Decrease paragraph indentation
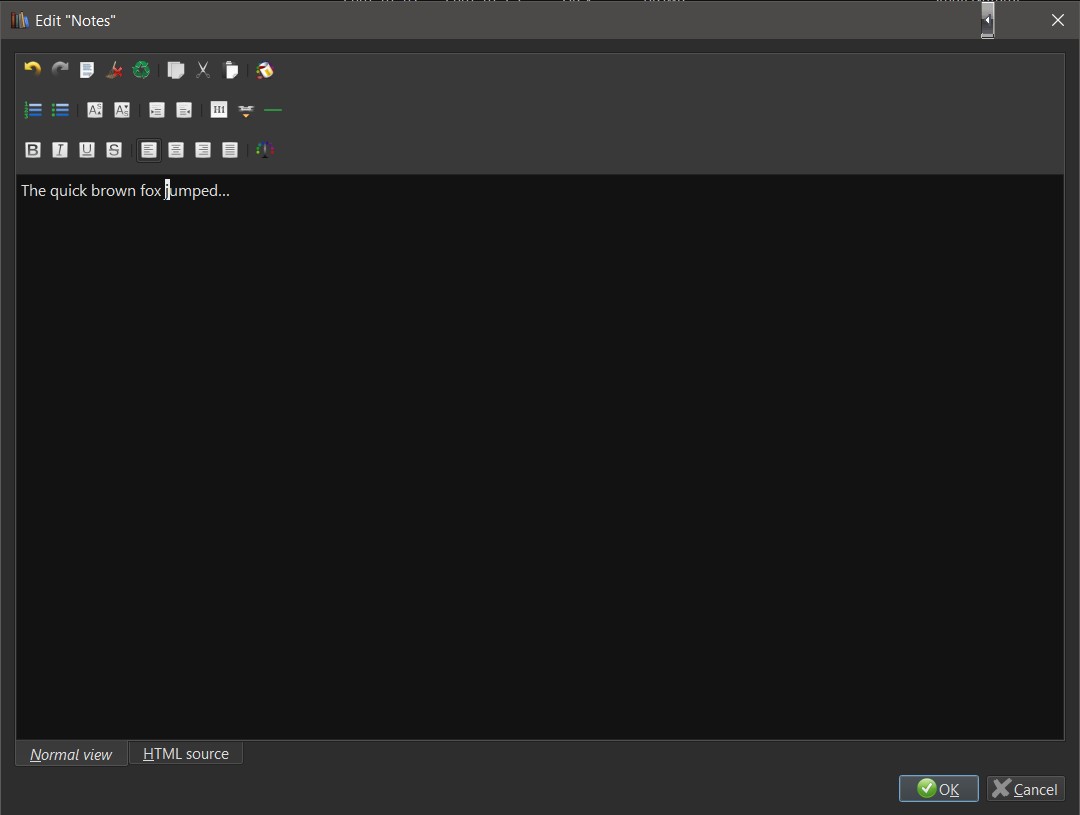Image resolution: width=1080 pixels, height=815 pixels. click(184, 110)
